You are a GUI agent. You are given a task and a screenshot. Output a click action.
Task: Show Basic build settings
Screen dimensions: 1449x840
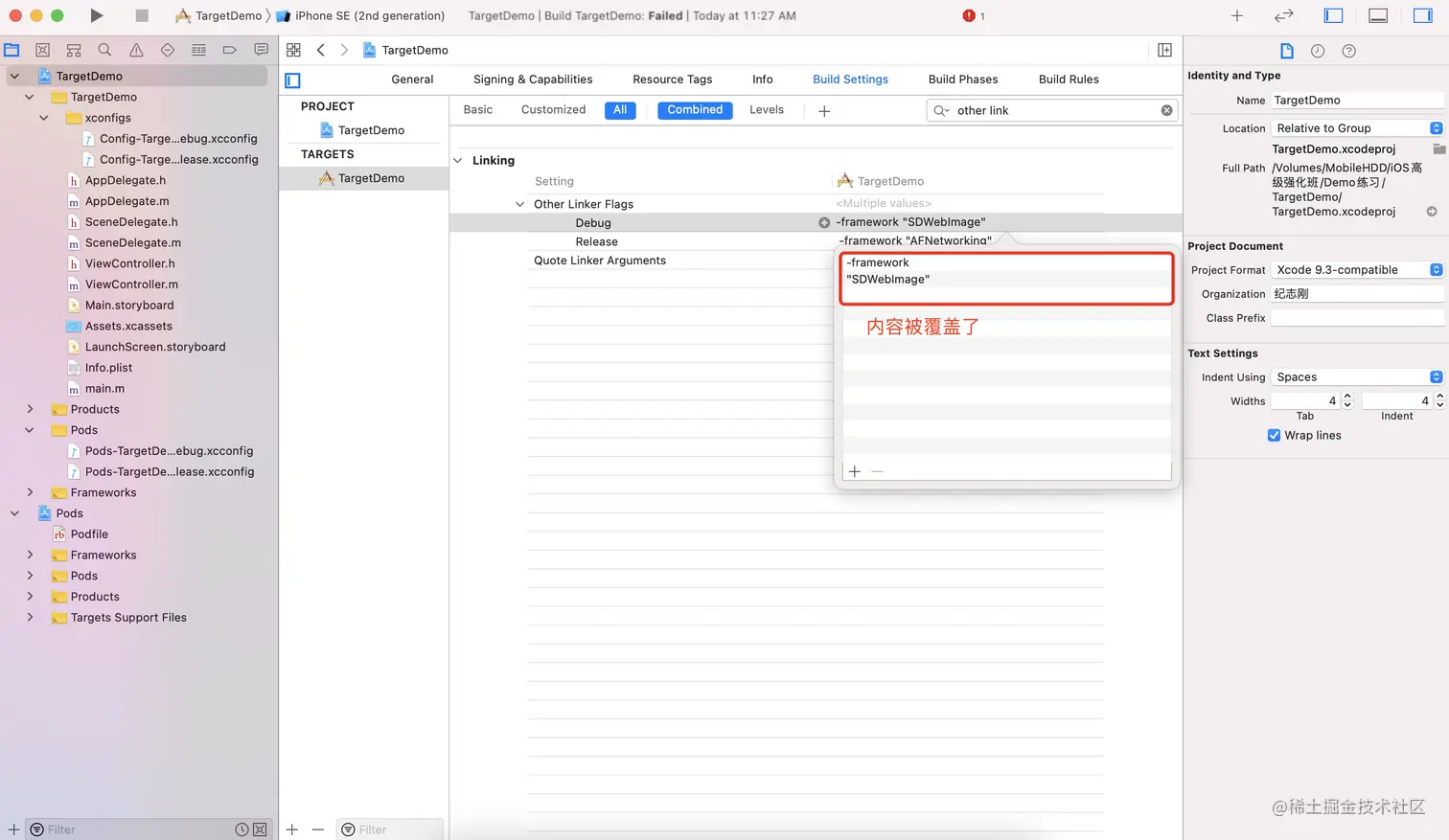[x=477, y=110]
